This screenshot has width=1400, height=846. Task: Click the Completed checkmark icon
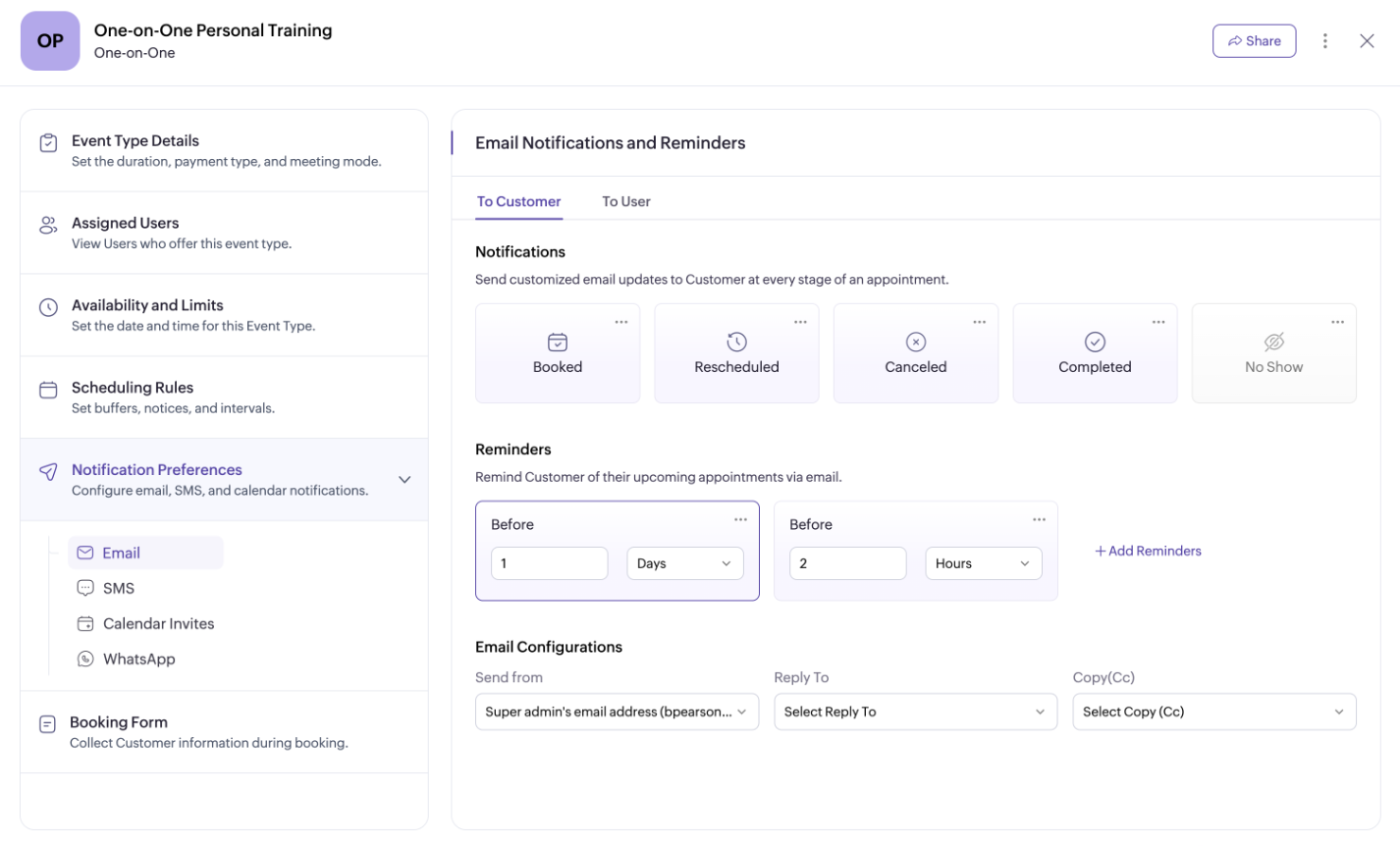[1095, 342]
